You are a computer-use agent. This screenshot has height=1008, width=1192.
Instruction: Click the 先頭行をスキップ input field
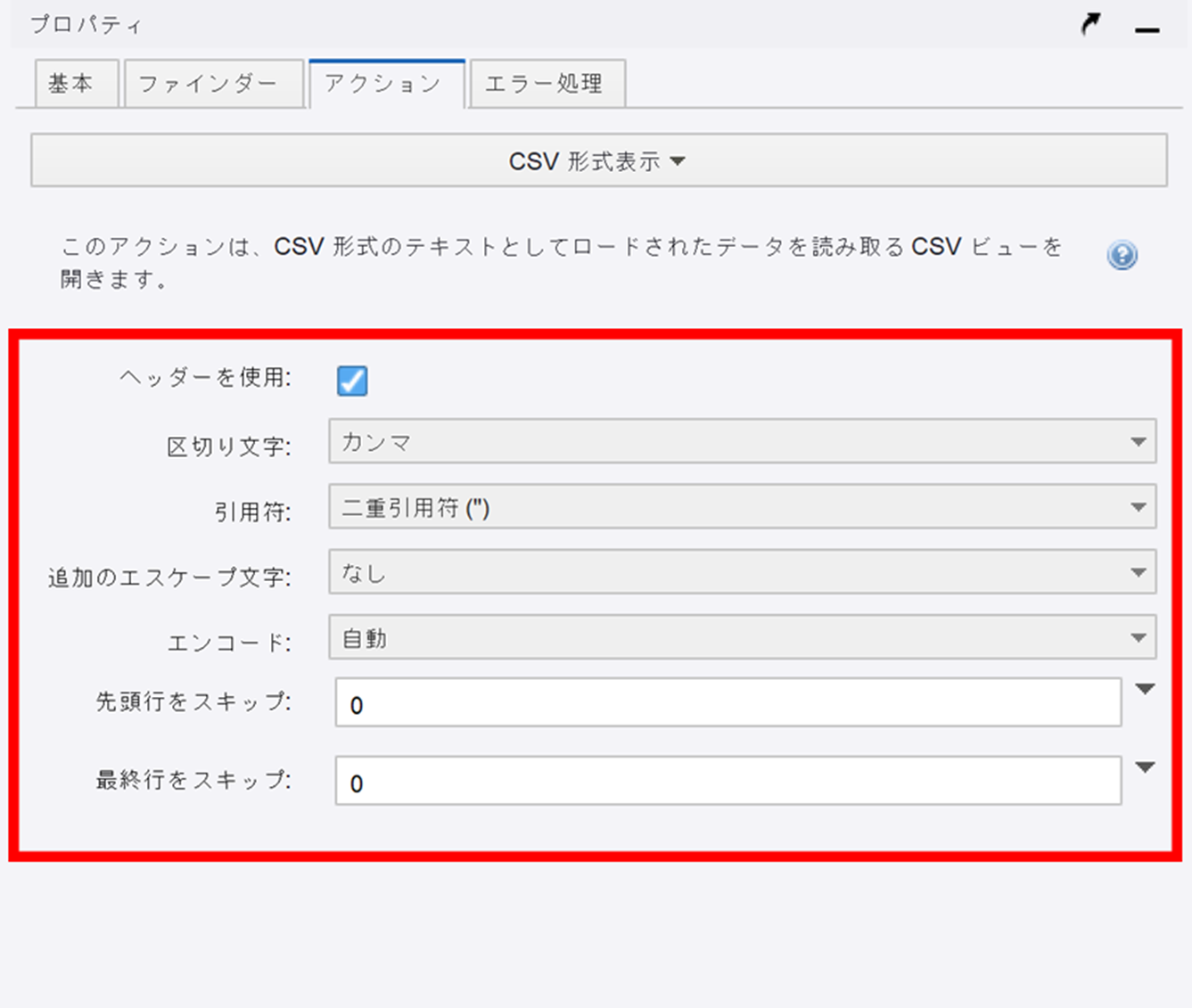[728, 704]
